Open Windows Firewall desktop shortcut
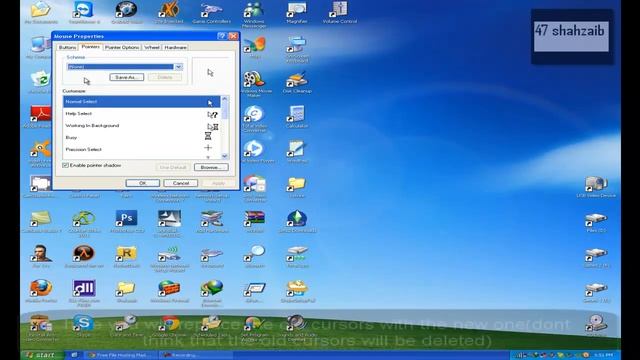640x360 pixels. point(169,291)
